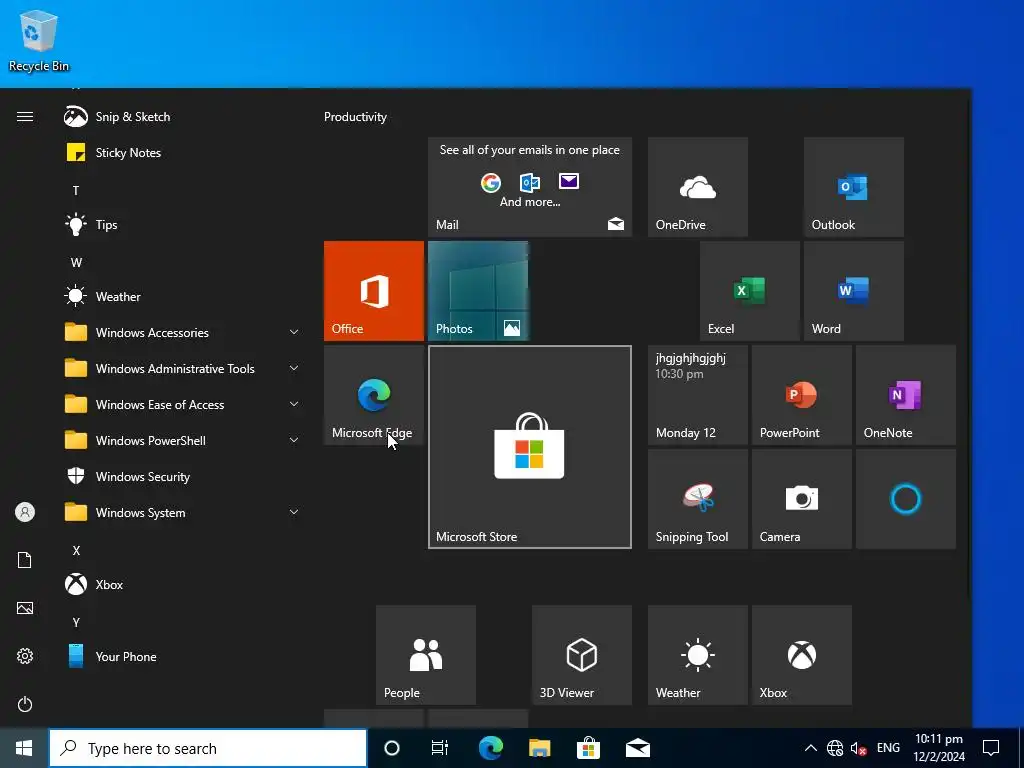Open the user account menu
This screenshot has width=1024, height=768.
point(25,512)
